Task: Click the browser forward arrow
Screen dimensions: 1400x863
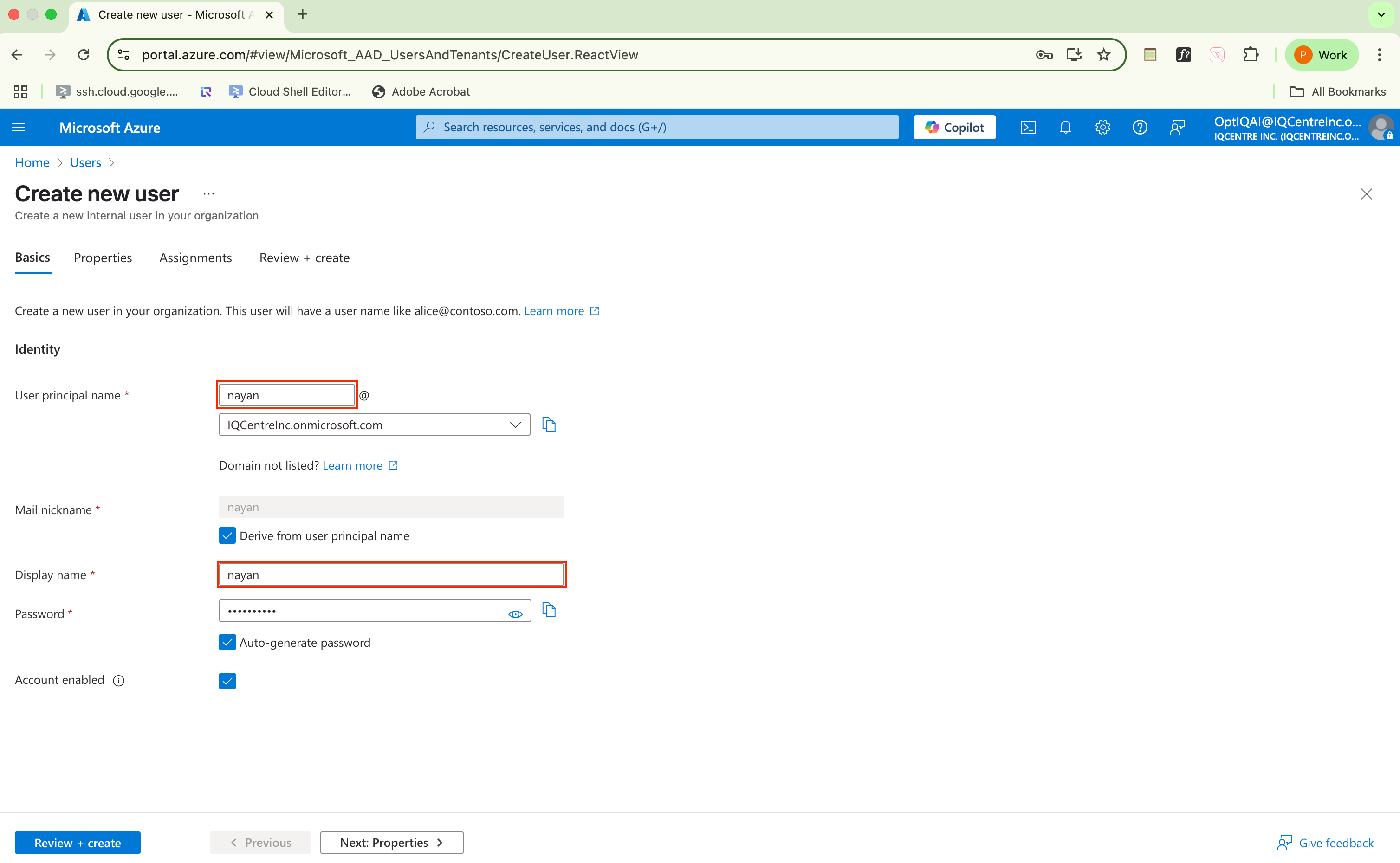Action: click(x=50, y=55)
